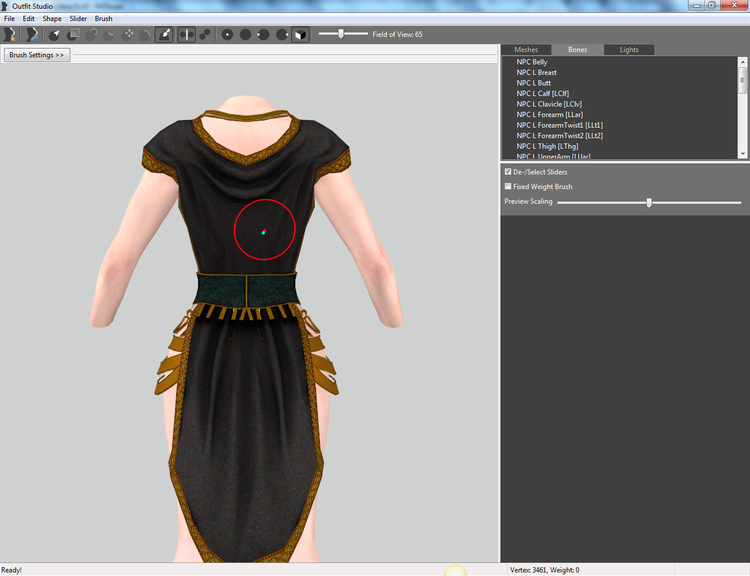The image size is (750, 576).
Task: Click the Load Outfit toolbar icon
Action: pos(32,34)
